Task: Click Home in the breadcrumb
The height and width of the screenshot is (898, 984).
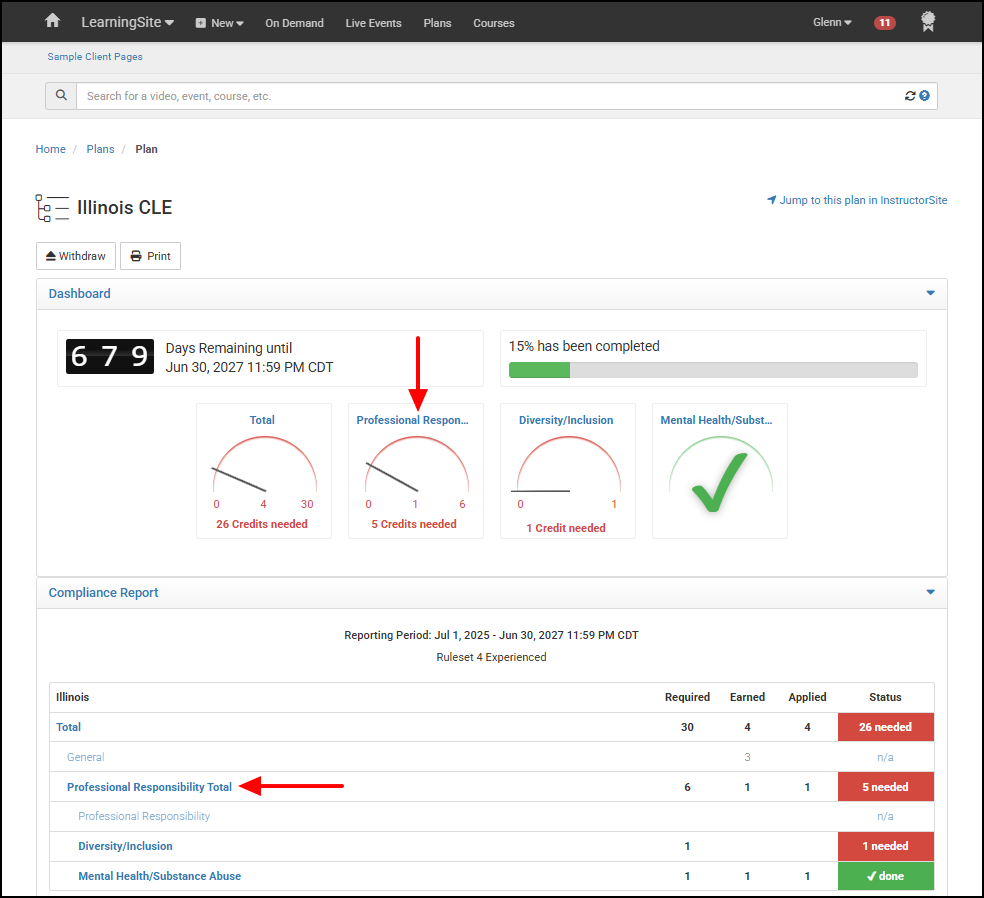Action: [50, 149]
